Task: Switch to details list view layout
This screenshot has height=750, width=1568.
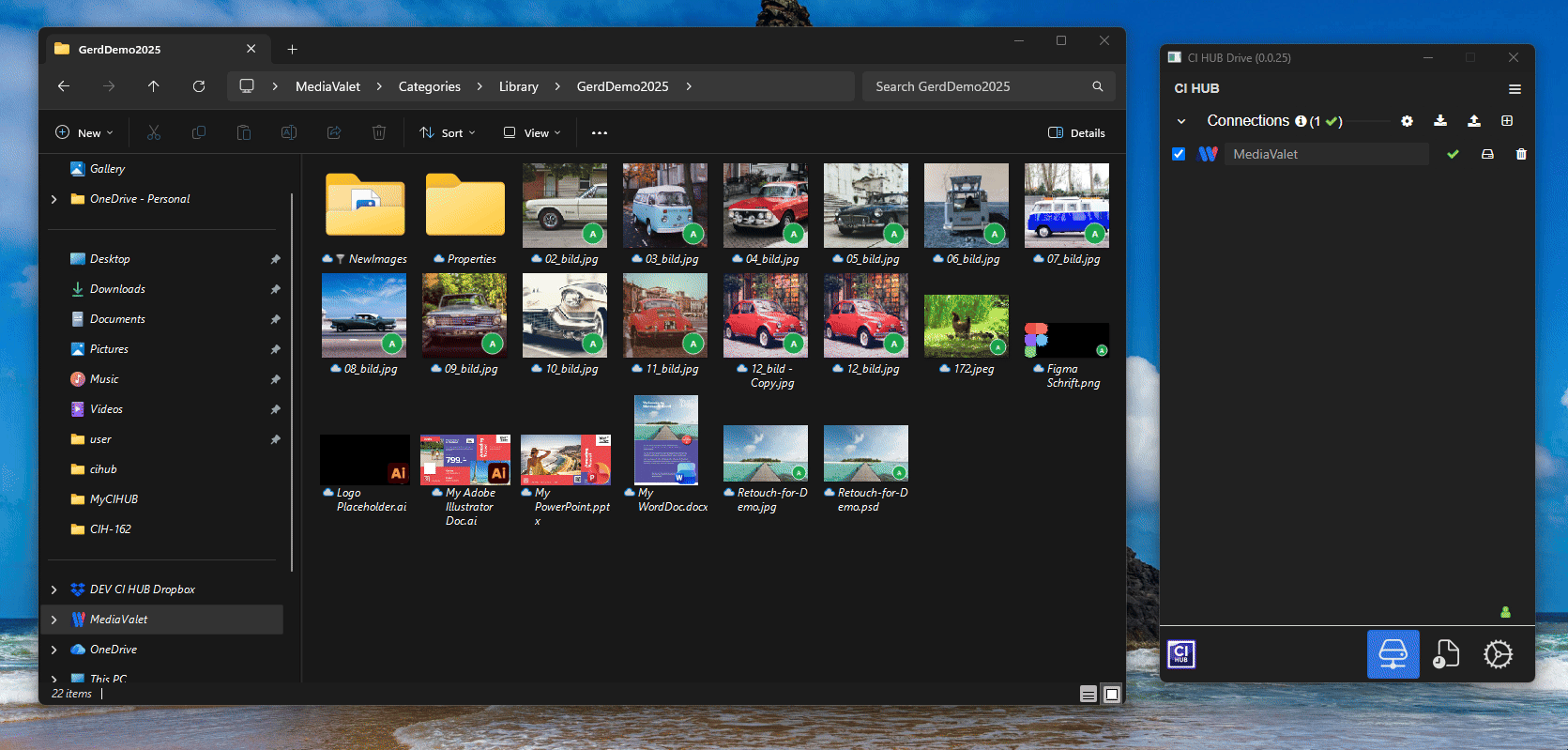Action: tap(1088, 695)
